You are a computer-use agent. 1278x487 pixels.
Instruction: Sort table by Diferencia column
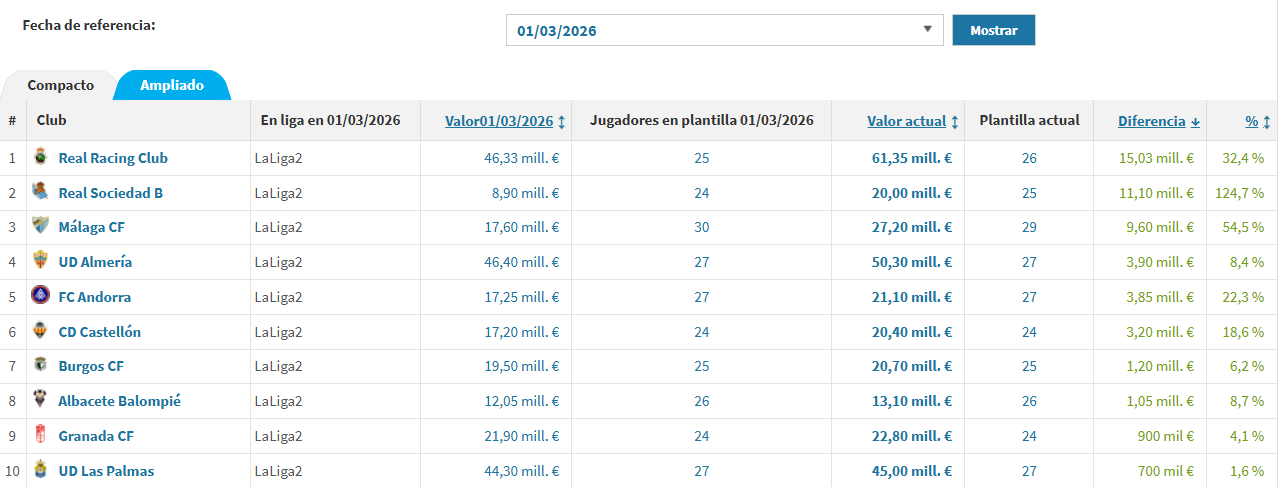(x=1151, y=121)
